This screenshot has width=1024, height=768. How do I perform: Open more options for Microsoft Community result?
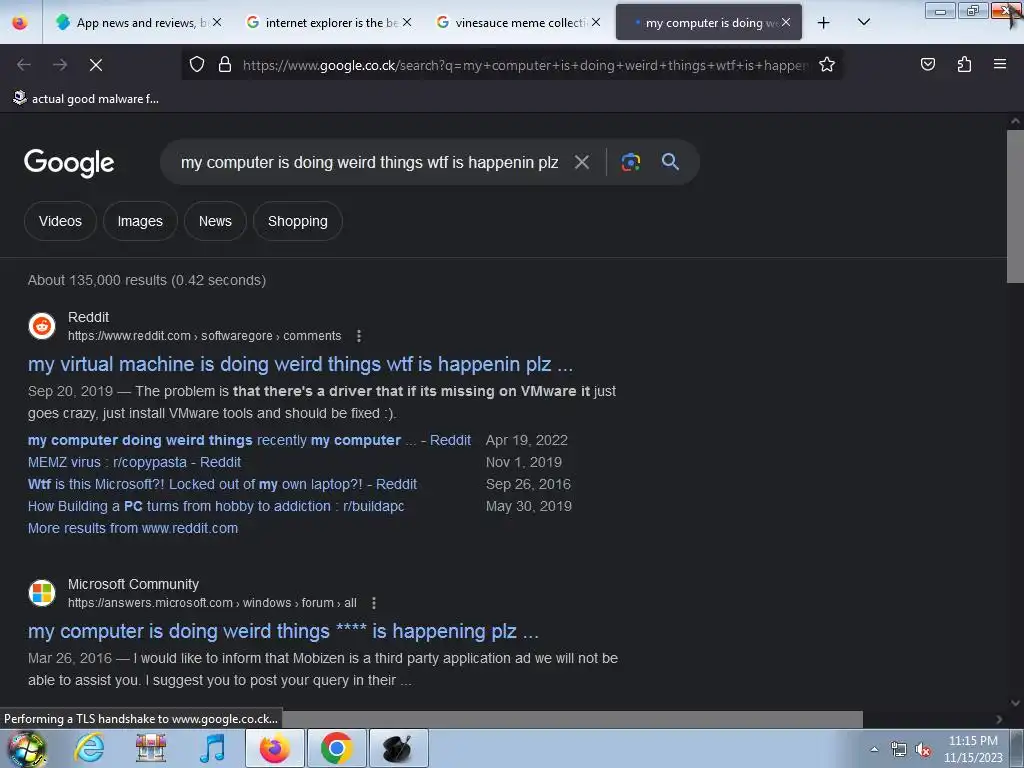coord(374,603)
